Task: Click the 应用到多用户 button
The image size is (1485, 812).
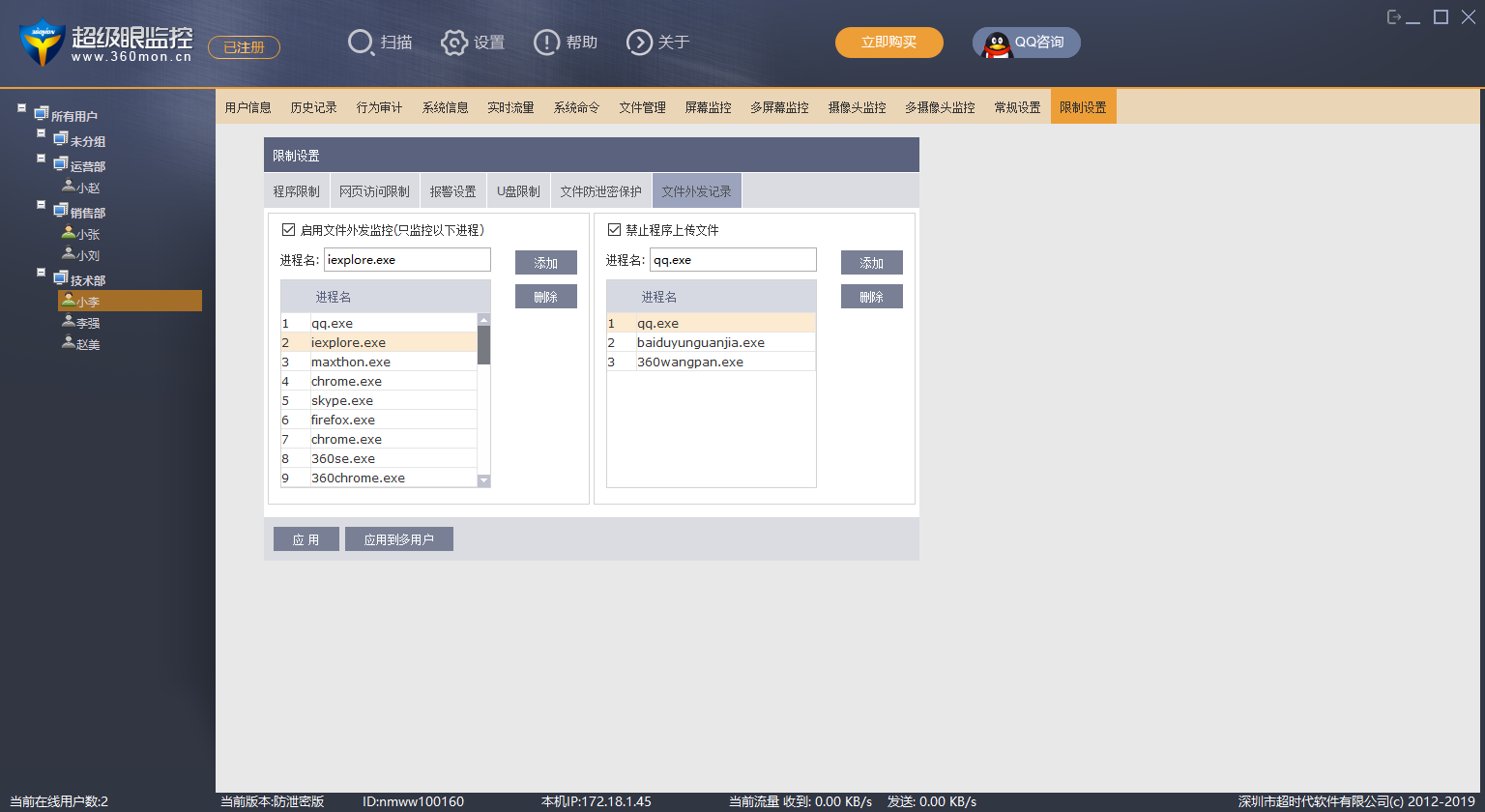Action: (x=398, y=539)
